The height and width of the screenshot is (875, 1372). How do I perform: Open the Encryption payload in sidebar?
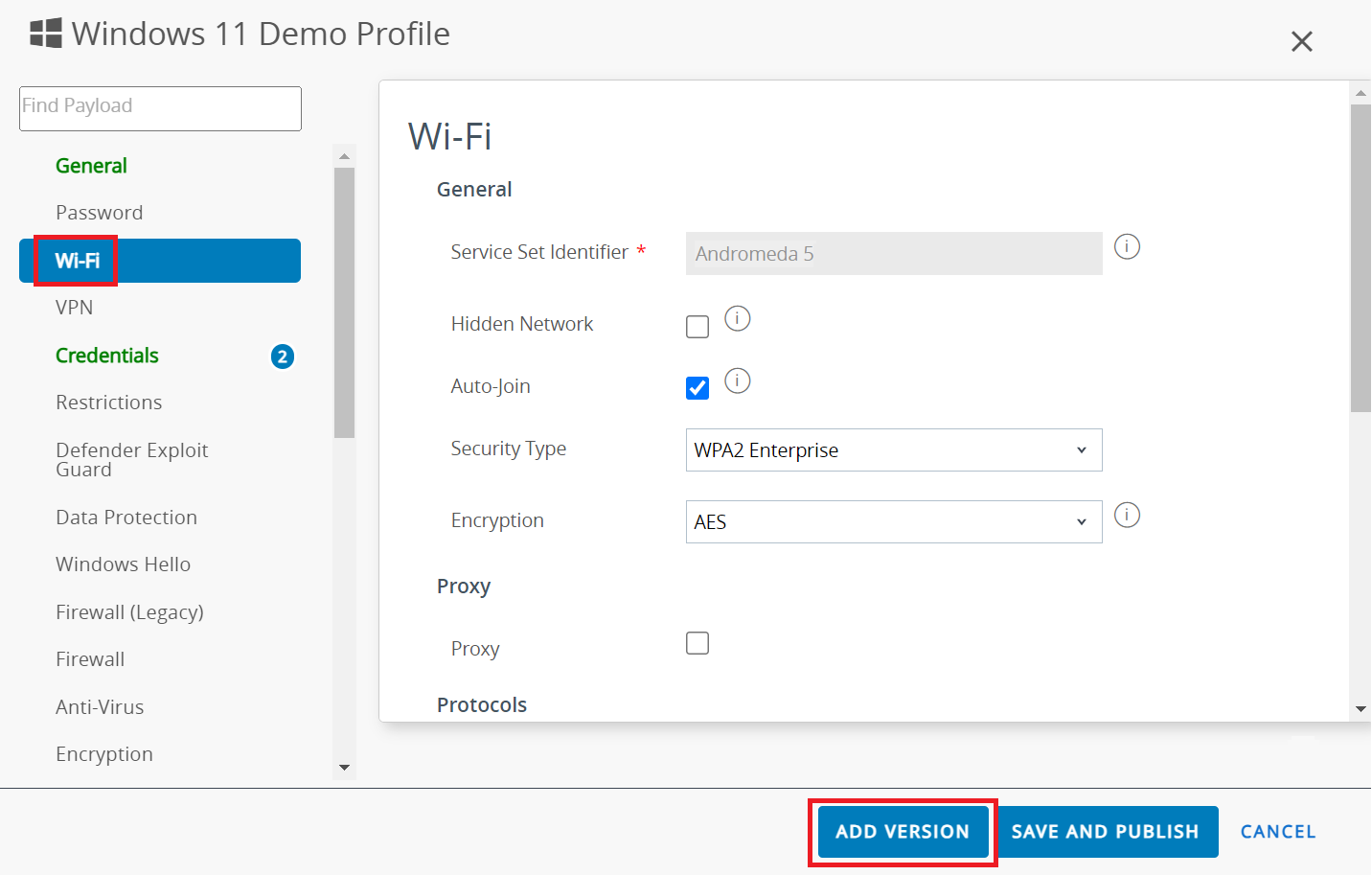(x=104, y=754)
